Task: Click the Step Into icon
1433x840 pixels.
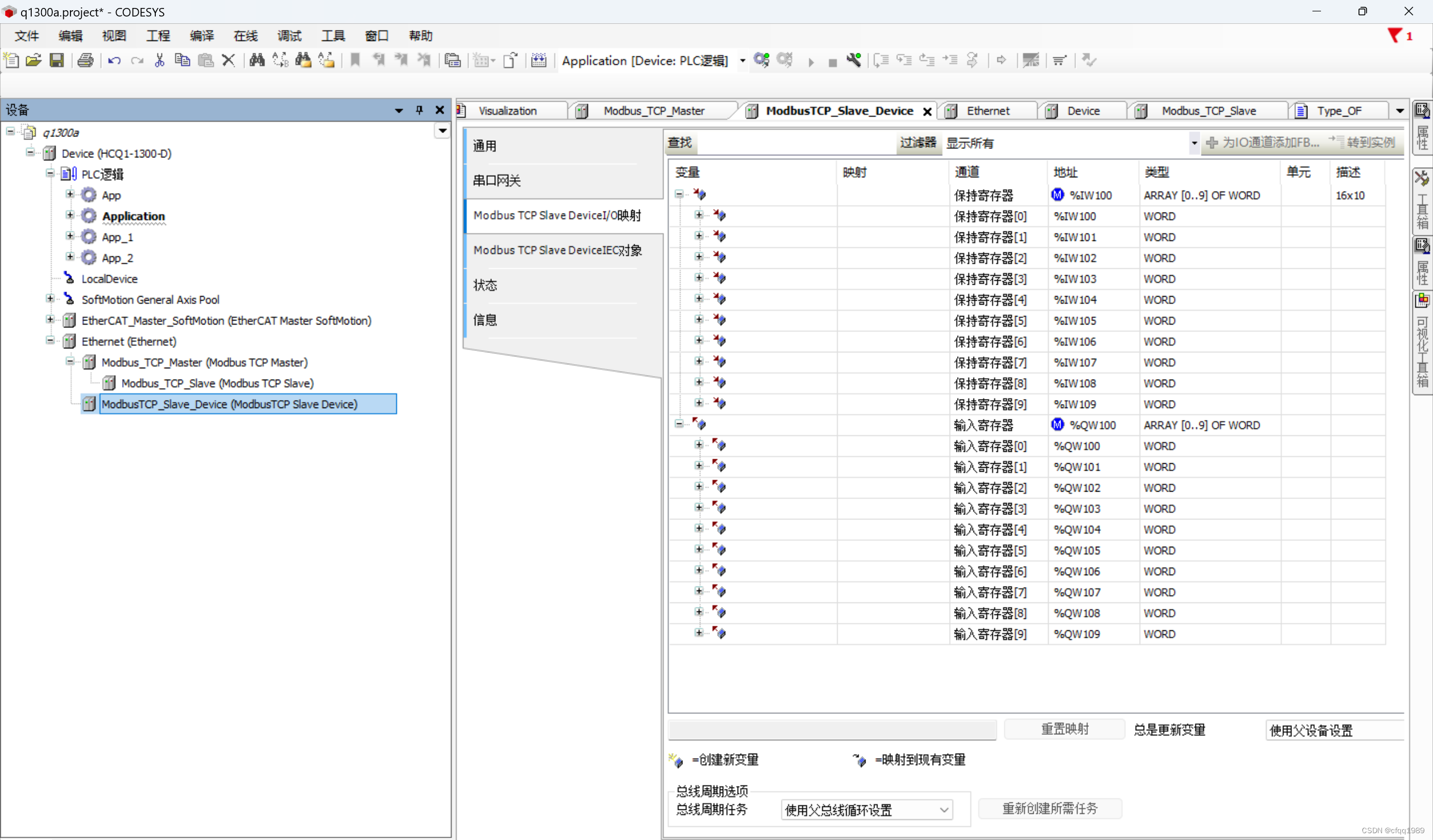Action: 904,60
